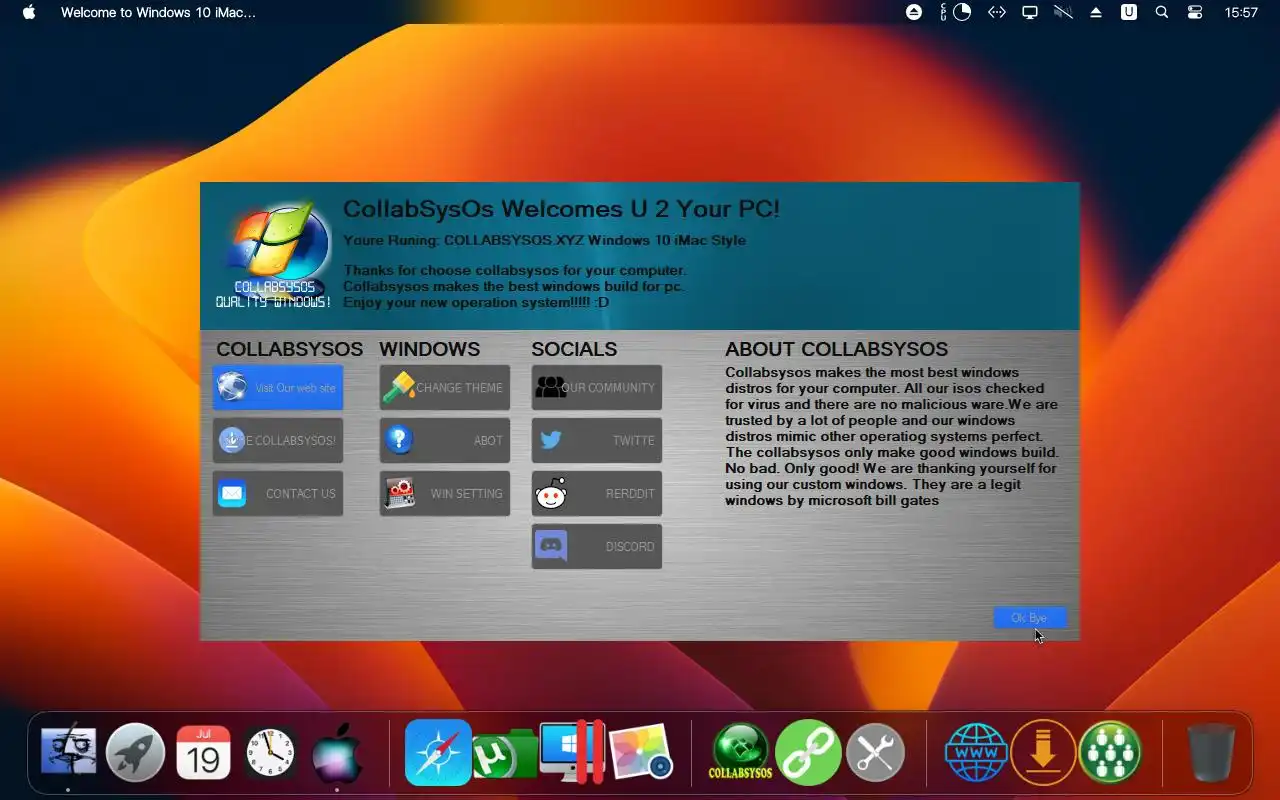
Task: Open Control Center toggles icon
Action: coord(1195,12)
